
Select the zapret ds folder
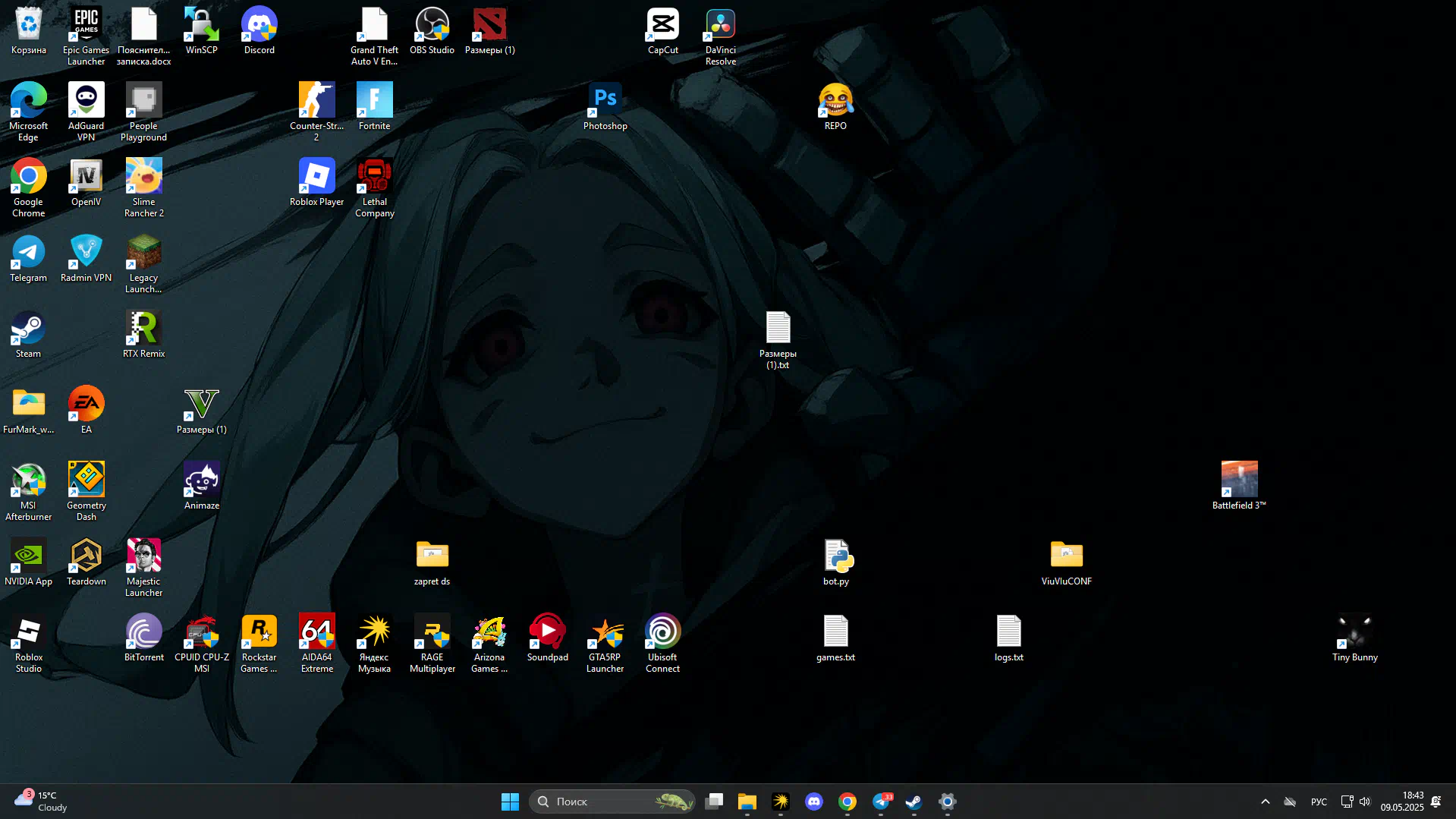click(432, 562)
